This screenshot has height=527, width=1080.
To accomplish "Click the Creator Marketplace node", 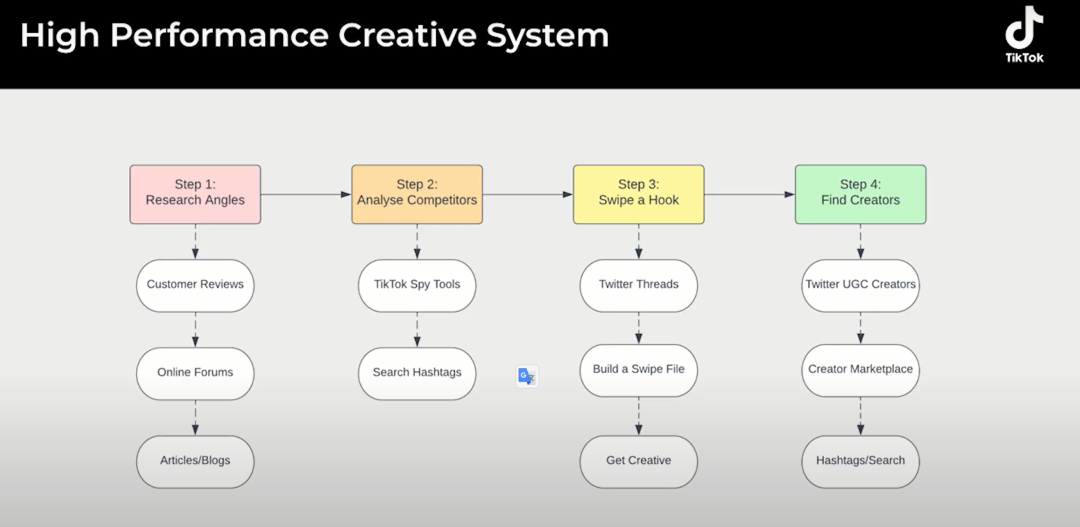I will 860,370.
